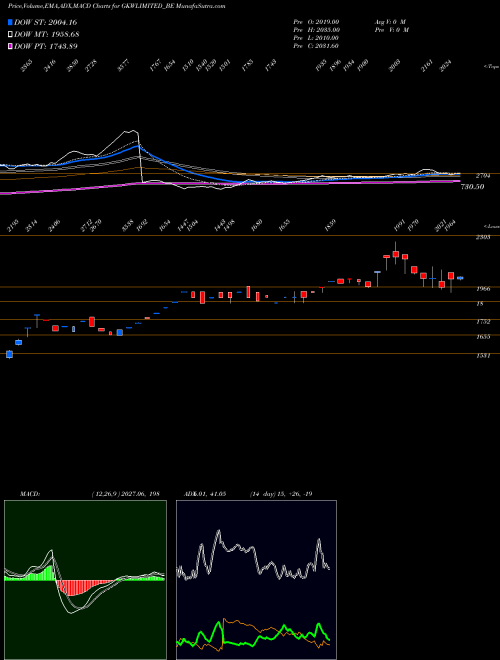Screen dimensions: 500x660
Task: Click the rotated 3577 label in top row
Action: coord(123,66)
